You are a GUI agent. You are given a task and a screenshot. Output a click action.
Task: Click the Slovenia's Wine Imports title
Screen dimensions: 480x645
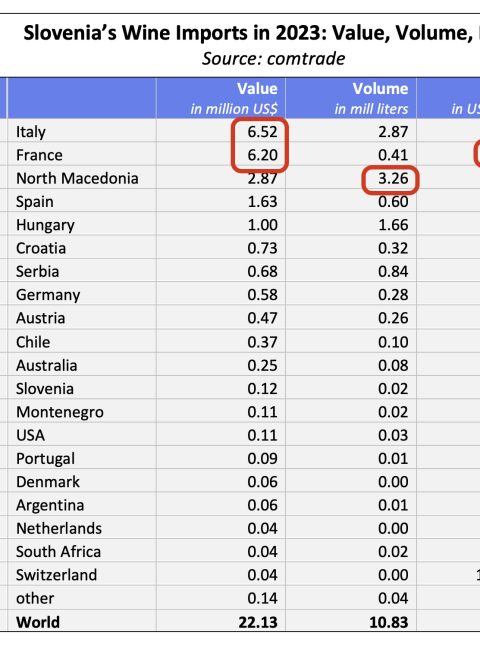[x=252, y=33]
